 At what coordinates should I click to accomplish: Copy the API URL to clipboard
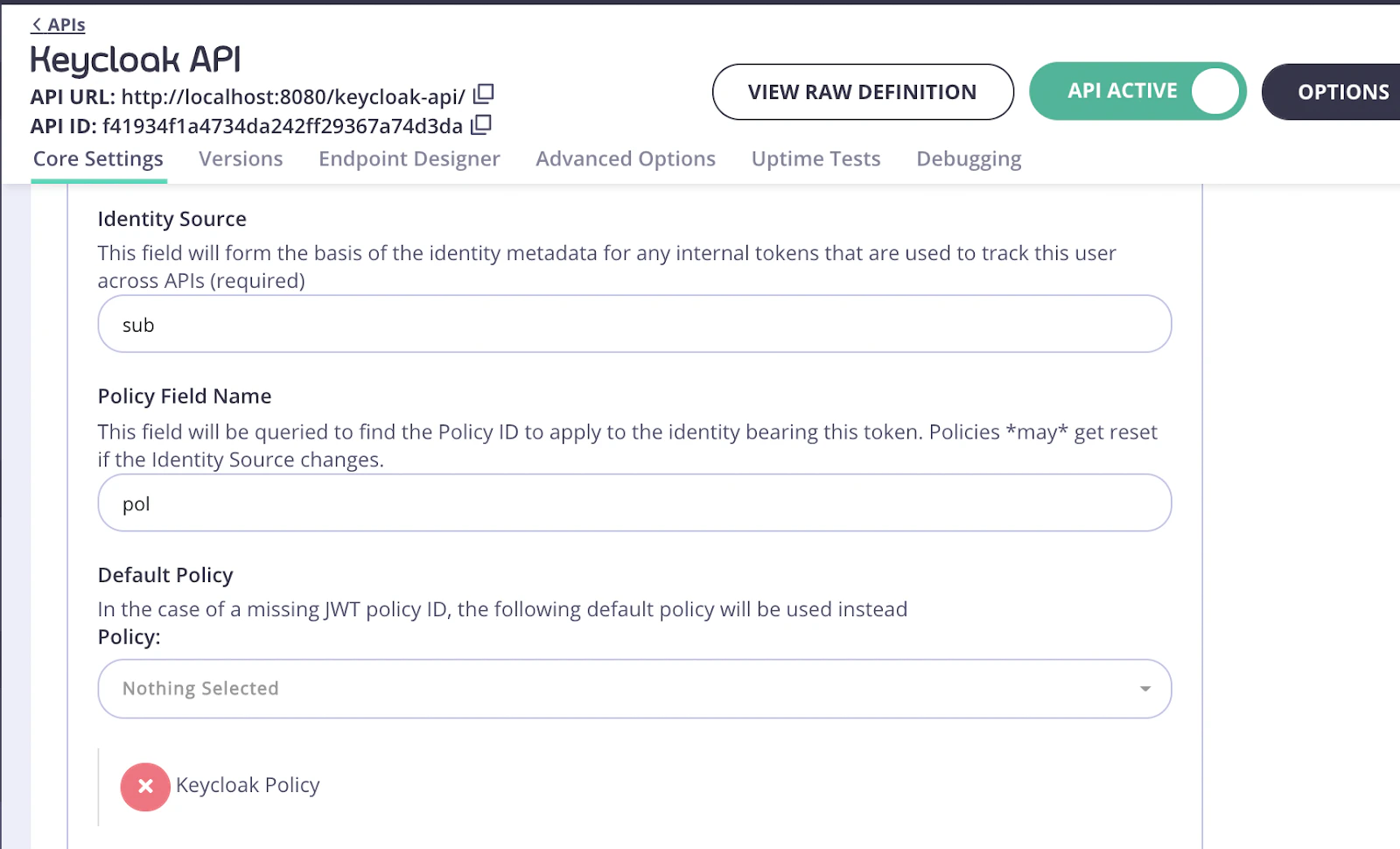pos(484,94)
